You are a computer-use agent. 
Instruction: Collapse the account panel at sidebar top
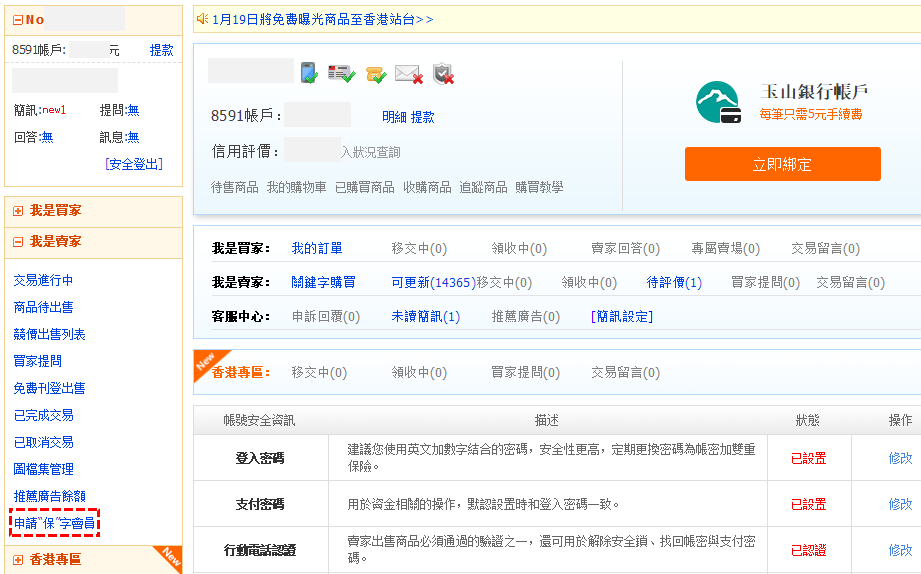point(17,20)
